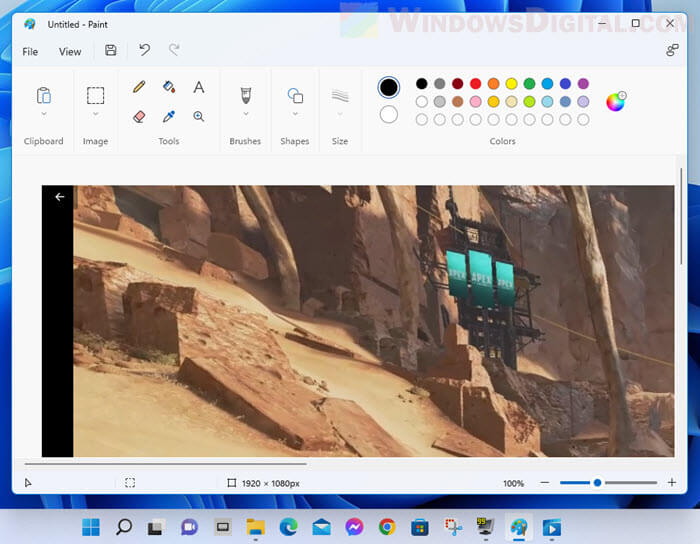Screen dimensions: 700x544
Task: Pick the purple color swatch
Action: [583, 83]
